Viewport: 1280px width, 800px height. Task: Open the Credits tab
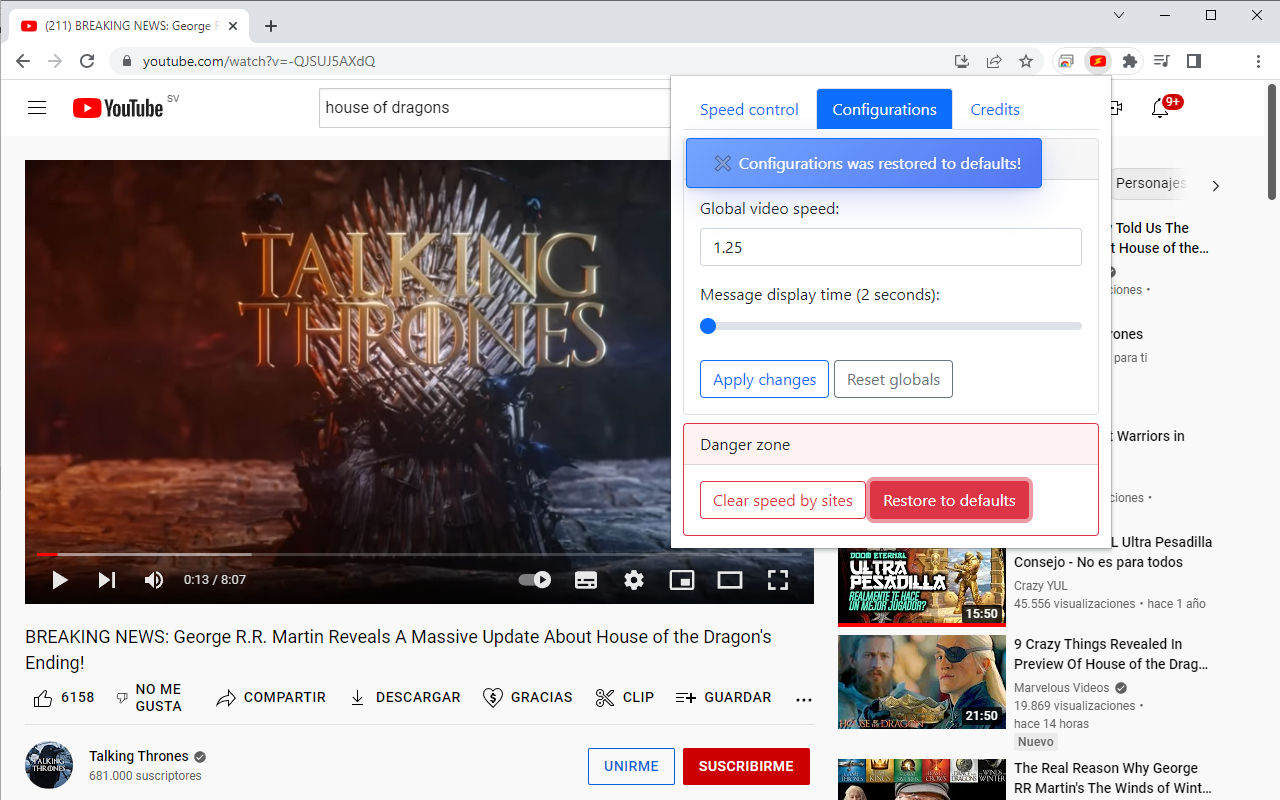click(x=995, y=110)
